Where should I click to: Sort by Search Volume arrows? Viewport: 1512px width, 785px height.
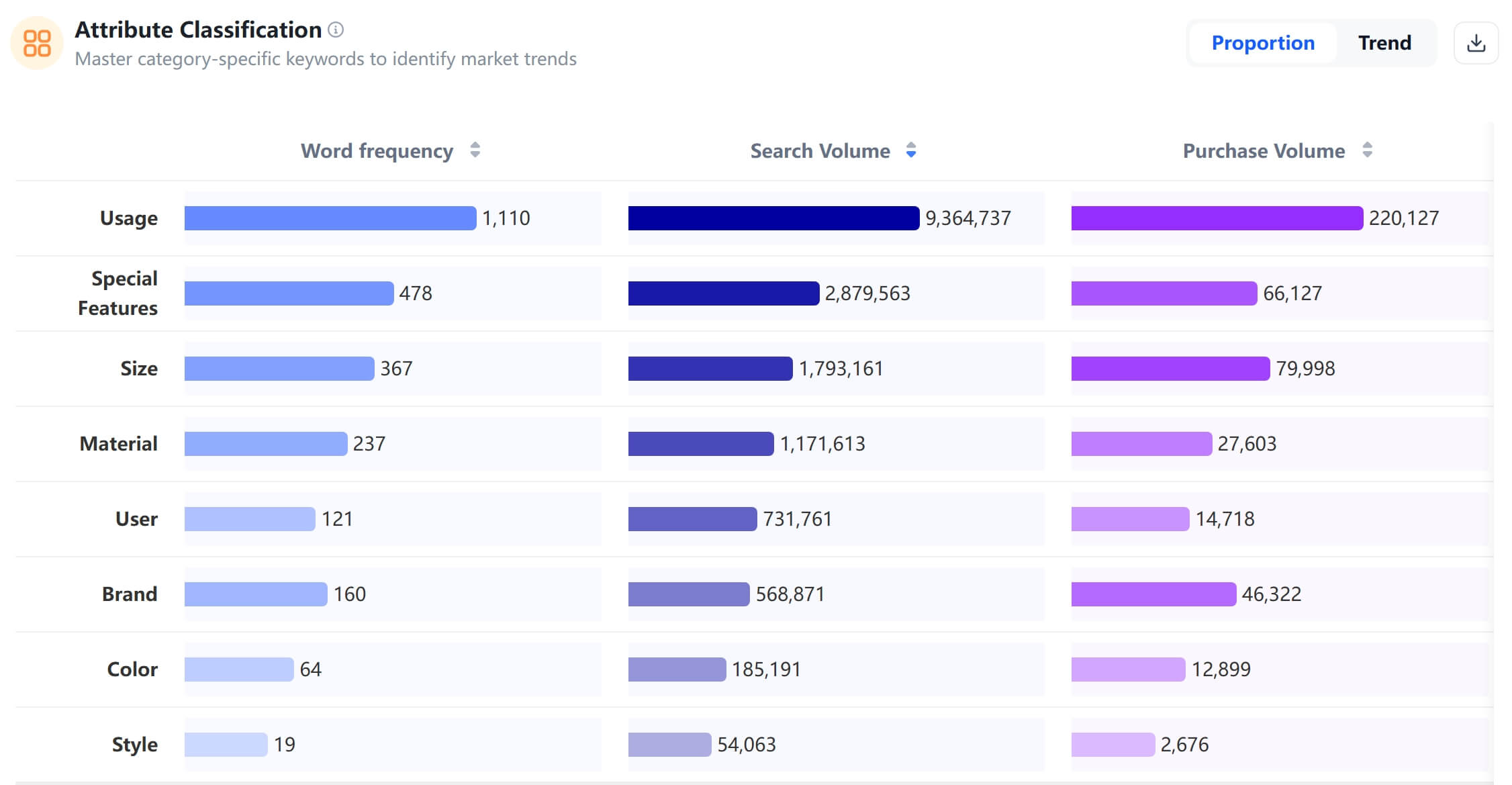[910, 150]
